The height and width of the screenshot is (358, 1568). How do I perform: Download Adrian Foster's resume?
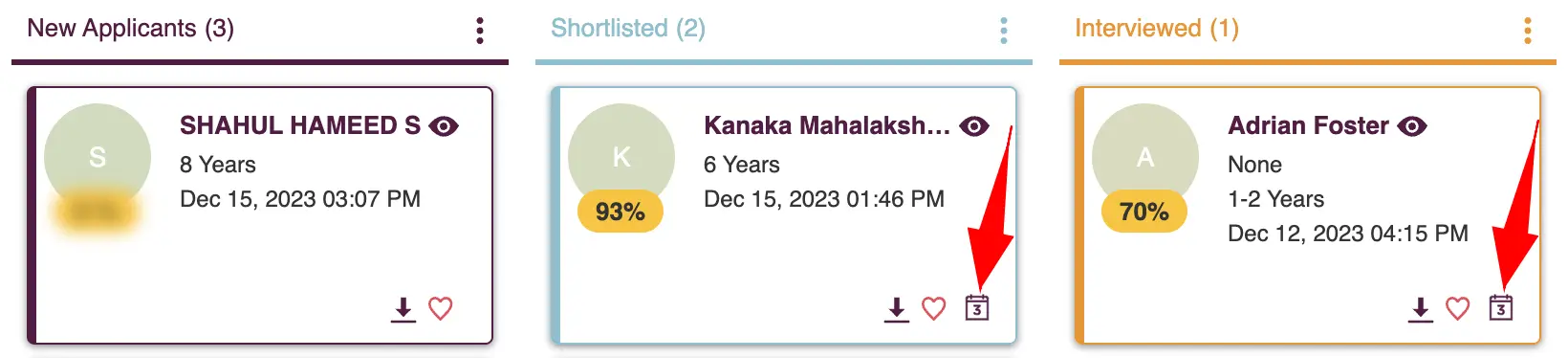pyautogui.click(x=1421, y=309)
